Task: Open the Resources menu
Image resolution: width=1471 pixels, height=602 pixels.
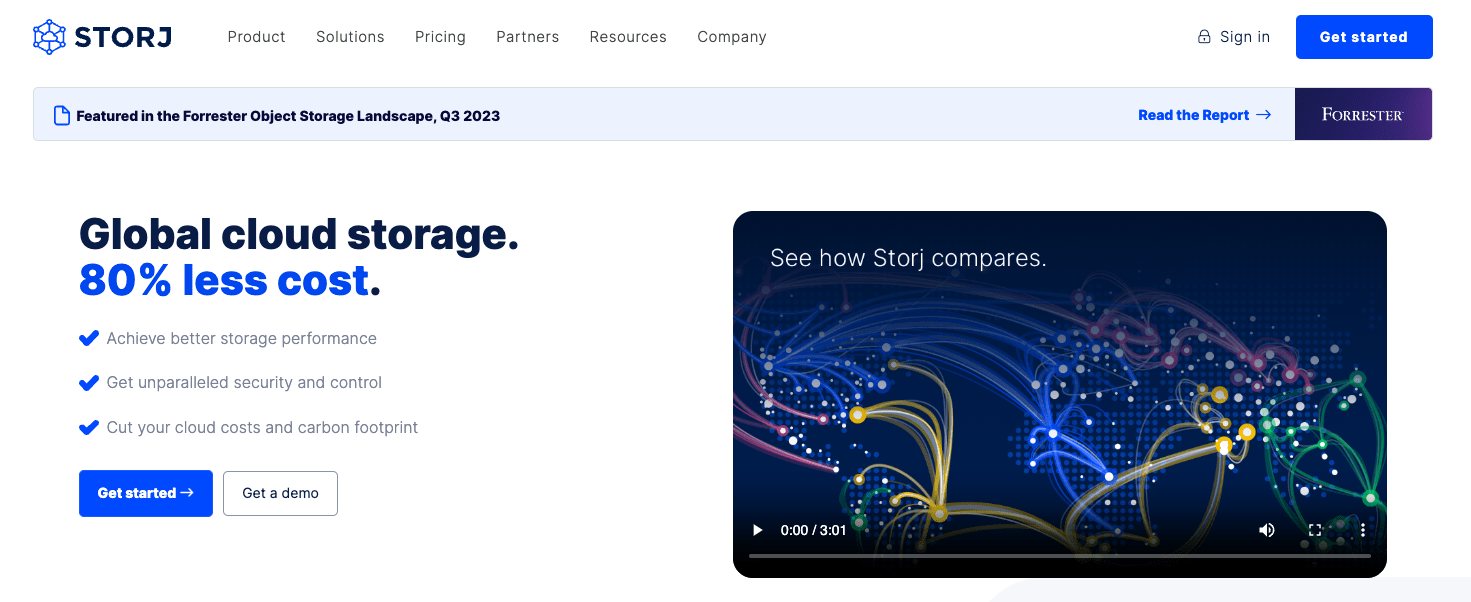Action: 628,37
